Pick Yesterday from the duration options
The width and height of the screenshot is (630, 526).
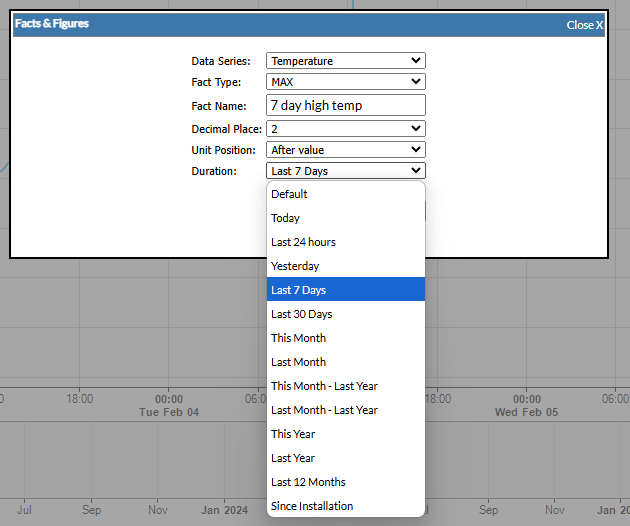click(x=345, y=266)
